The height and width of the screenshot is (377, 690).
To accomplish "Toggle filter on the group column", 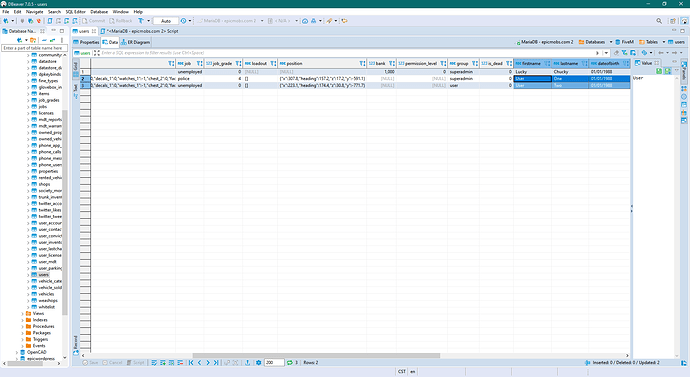I will click(x=475, y=63).
